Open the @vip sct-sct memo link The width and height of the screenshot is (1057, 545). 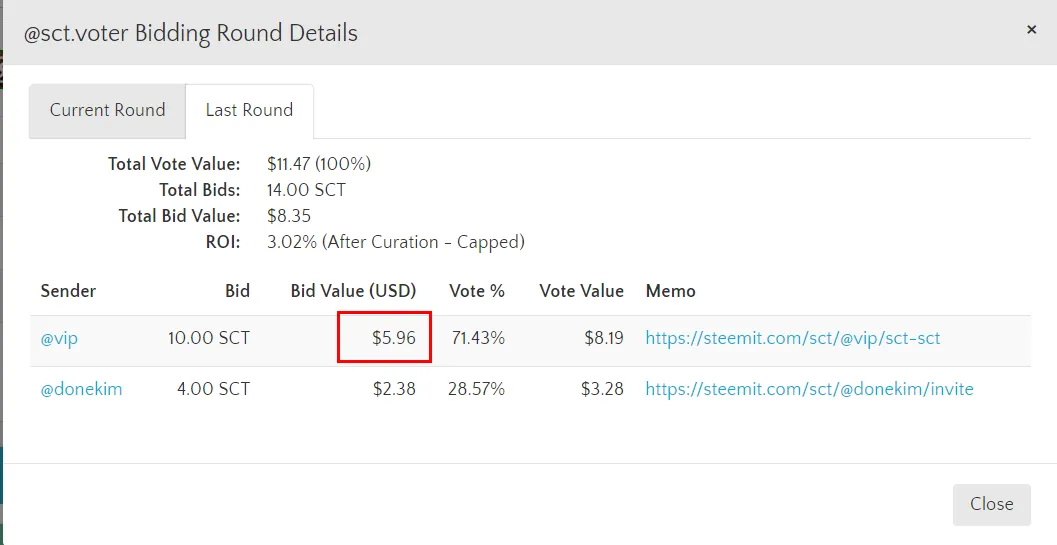tap(792, 338)
